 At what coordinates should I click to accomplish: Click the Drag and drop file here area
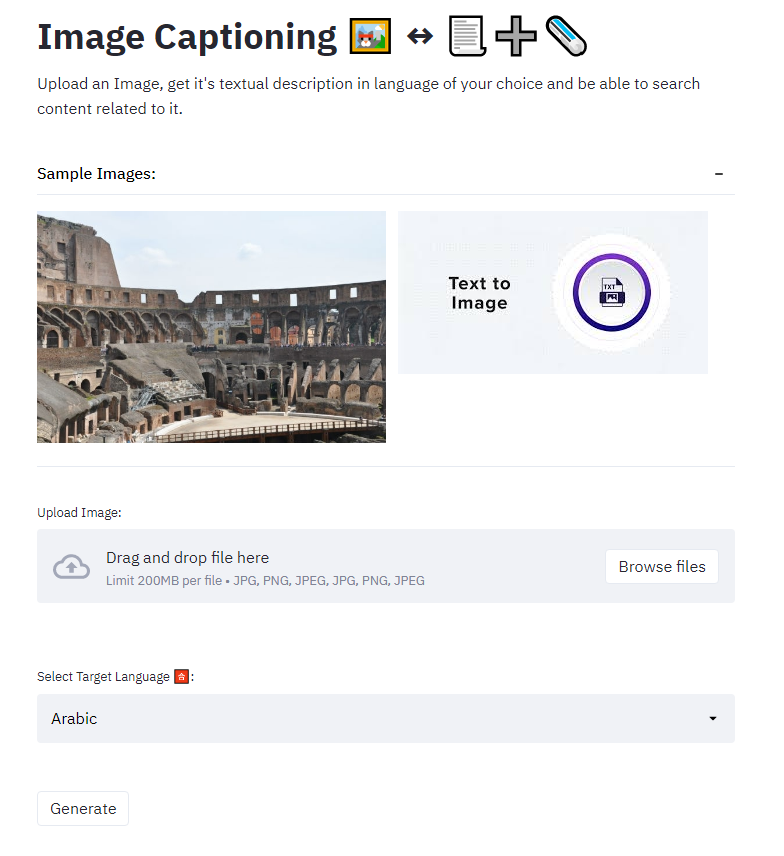click(x=385, y=566)
